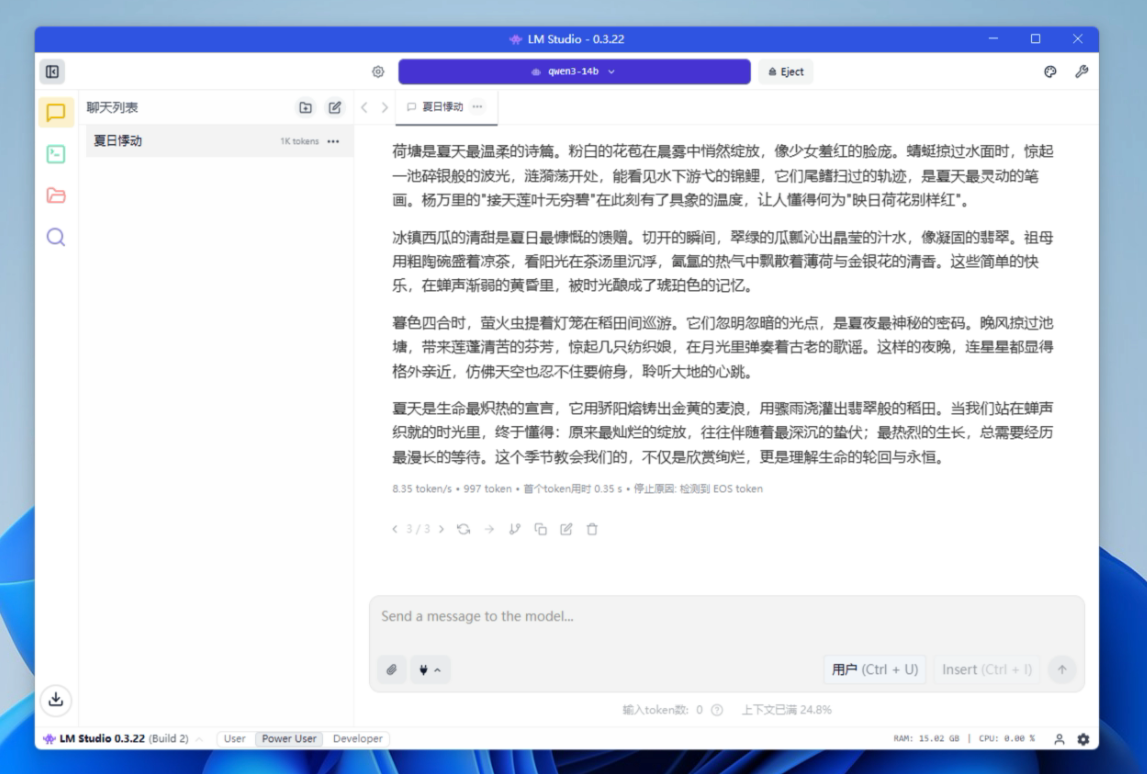Click the Eject model button
Viewport: 1147px width, 774px height.
click(786, 72)
